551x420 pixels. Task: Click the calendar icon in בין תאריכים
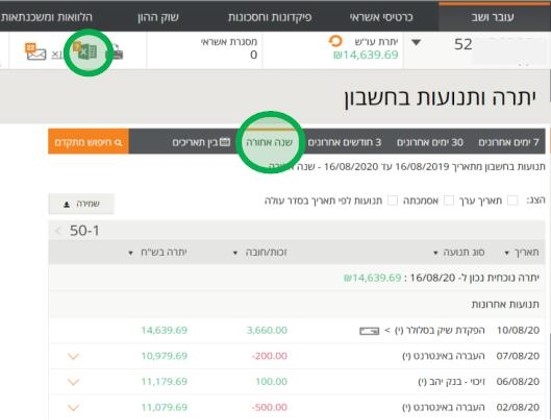(225, 142)
